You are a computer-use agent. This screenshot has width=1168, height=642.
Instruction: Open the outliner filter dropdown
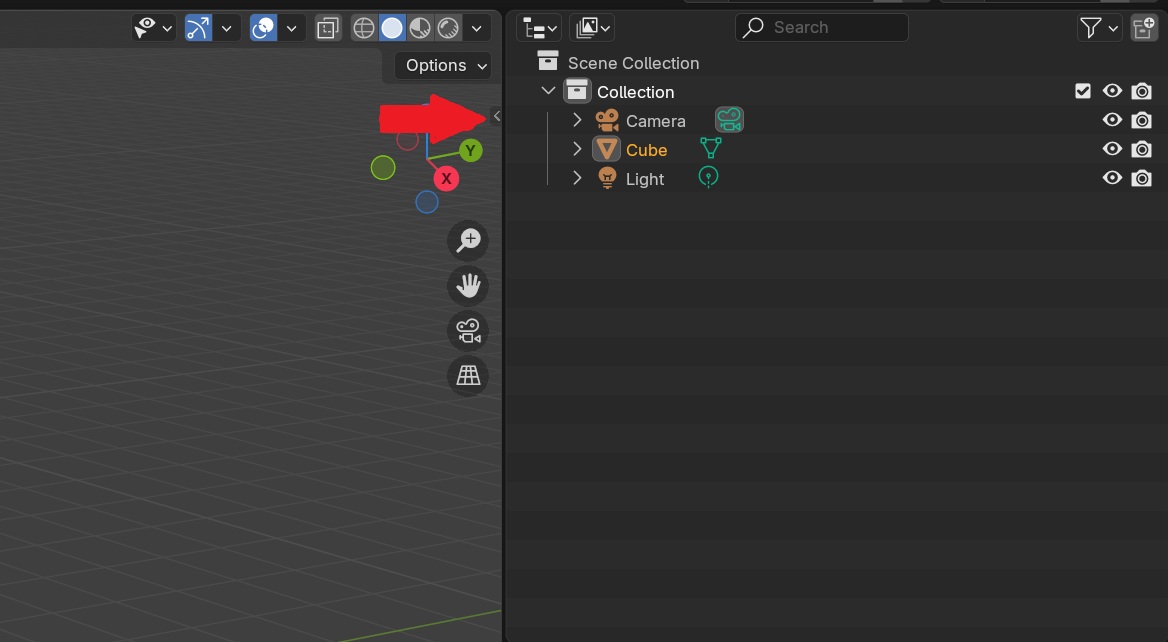[x=1100, y=28]
